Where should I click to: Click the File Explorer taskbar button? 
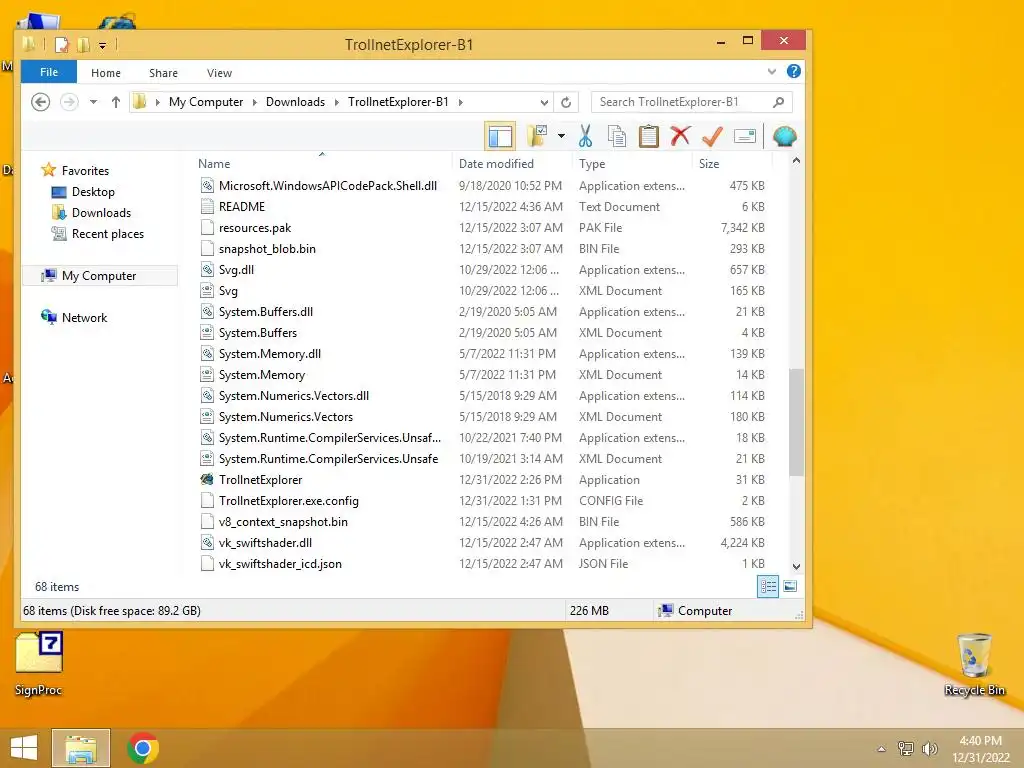tap(81, 748)
